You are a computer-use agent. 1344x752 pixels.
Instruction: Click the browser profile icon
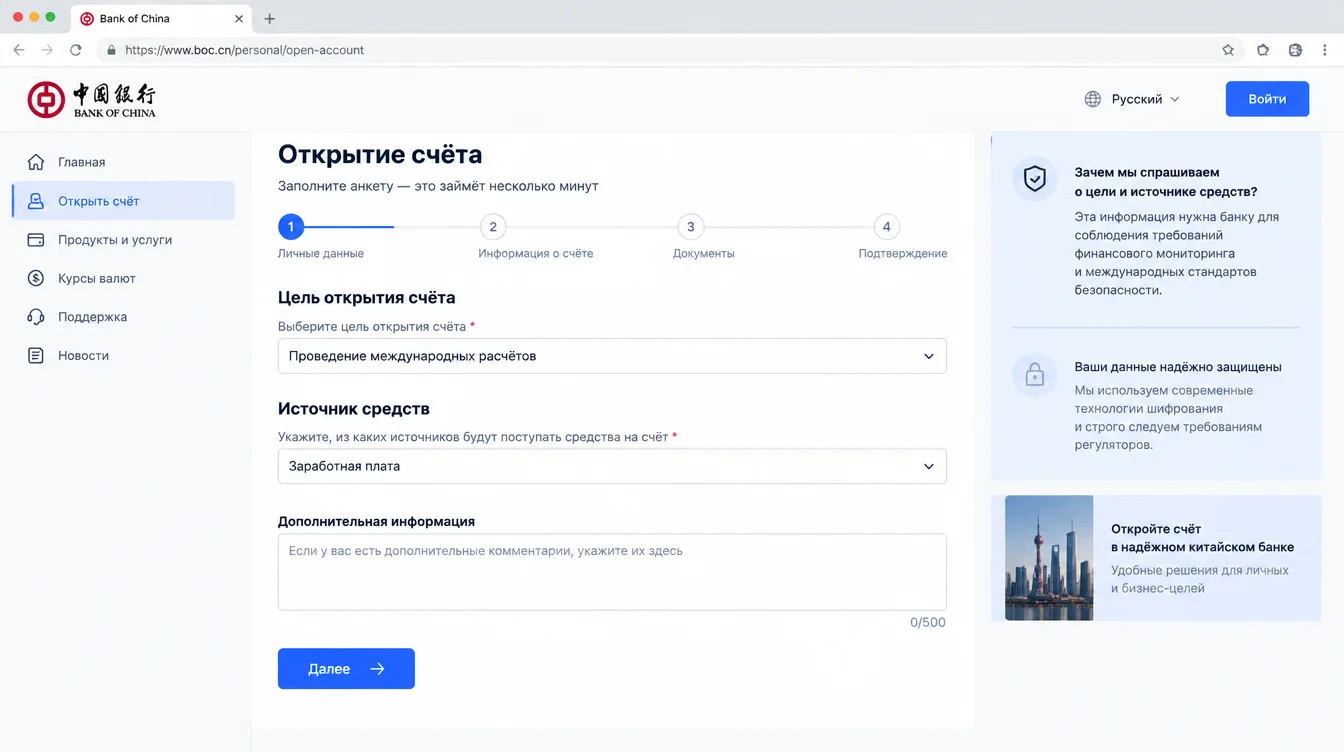tap(1295, 50)
